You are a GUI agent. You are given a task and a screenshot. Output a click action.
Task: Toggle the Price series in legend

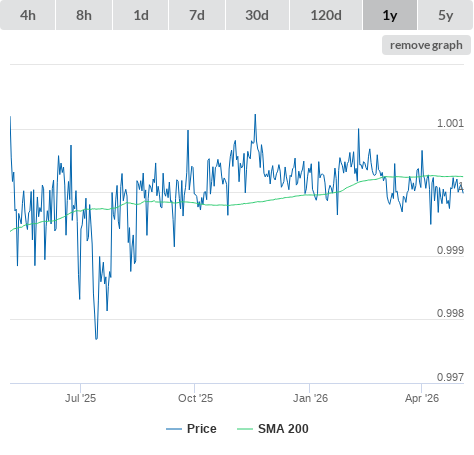coord(202,429)
